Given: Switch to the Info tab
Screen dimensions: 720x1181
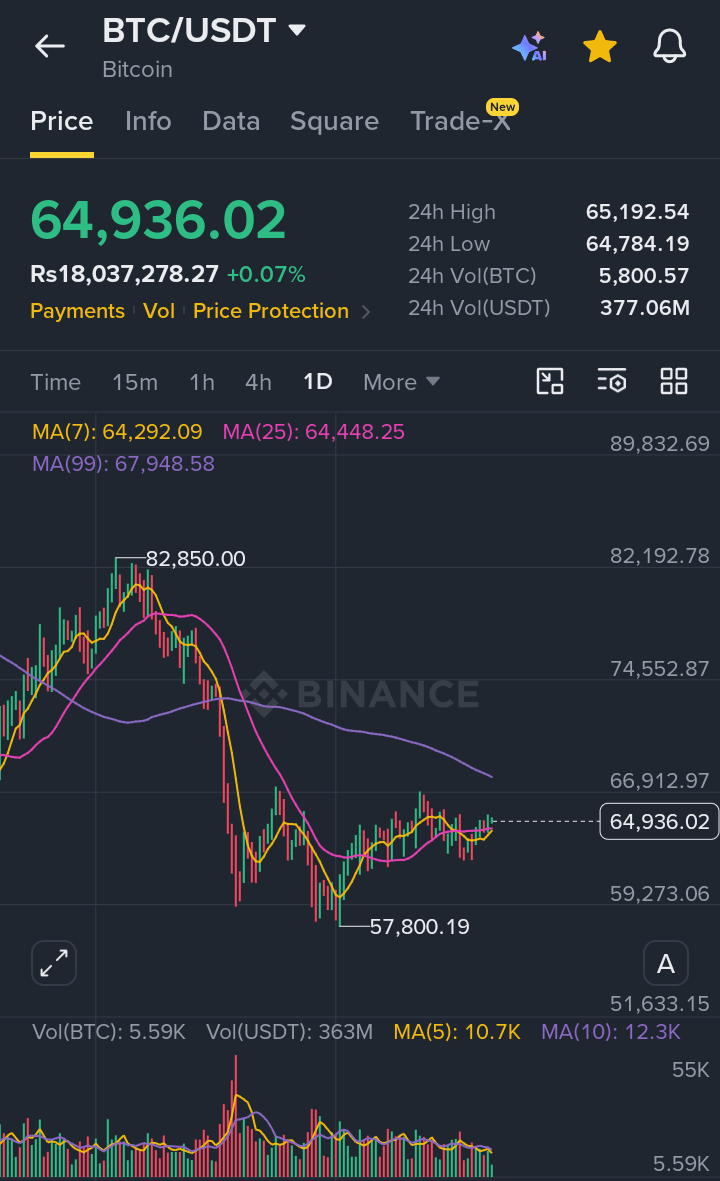Looking at the screenshot, I should tap(148, 121).
